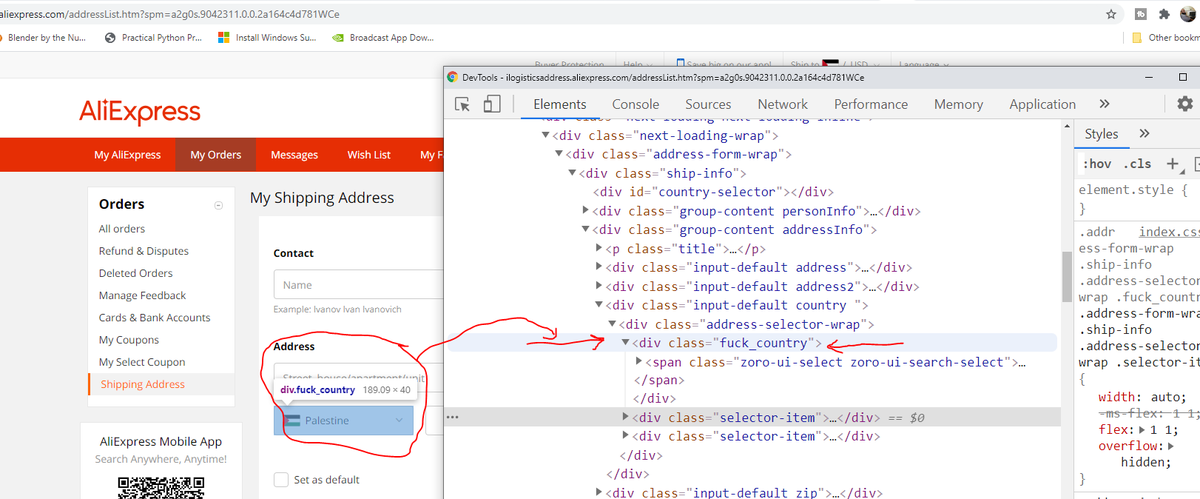Open the Messages nav tab
Viewport: 1200px width, 499px height.
[x=294, y=155]
